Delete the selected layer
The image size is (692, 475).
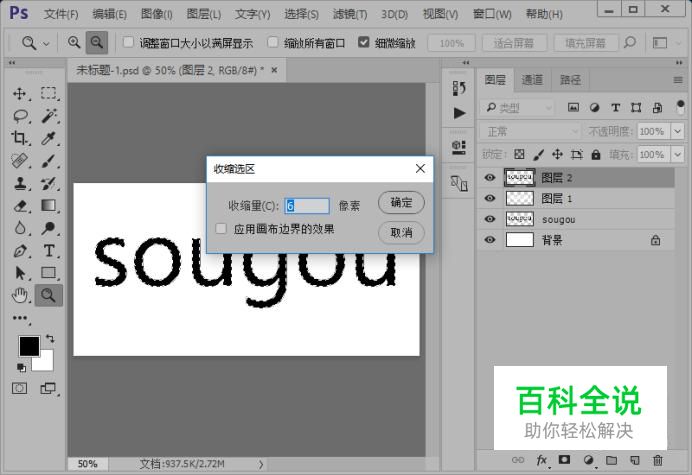tap(658, 460)
